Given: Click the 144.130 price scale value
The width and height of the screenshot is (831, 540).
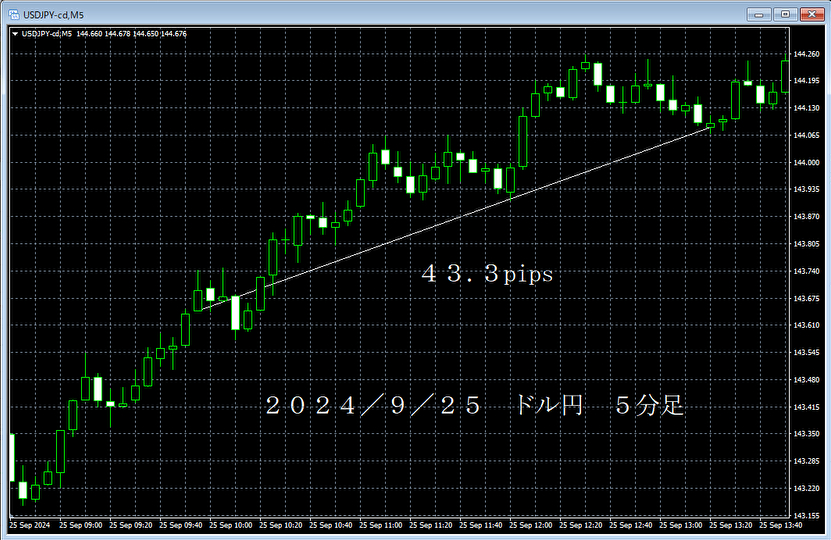Looking at the screenshot, I should (x=807, y=108).
